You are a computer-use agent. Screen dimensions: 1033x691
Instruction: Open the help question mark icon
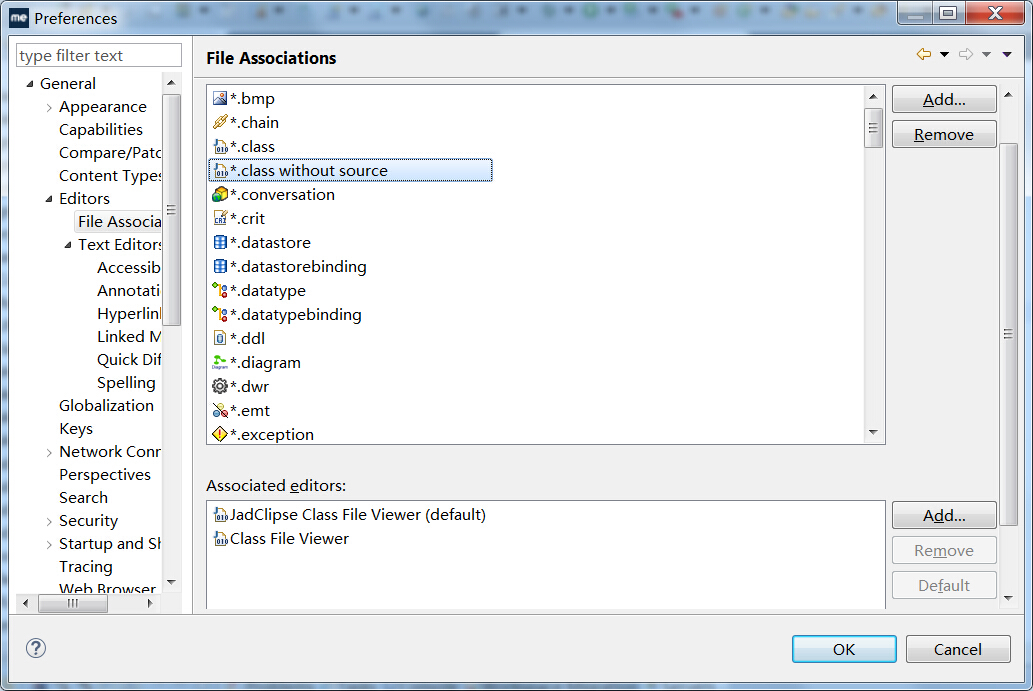pyautogui.click(x=35, y=649)
